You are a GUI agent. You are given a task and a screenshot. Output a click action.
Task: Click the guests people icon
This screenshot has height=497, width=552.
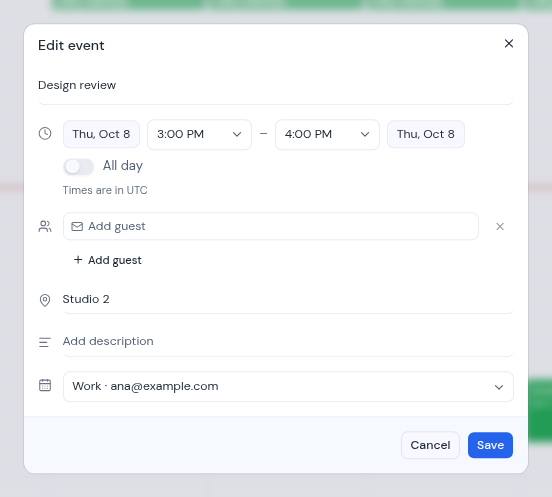click(45, 226)
